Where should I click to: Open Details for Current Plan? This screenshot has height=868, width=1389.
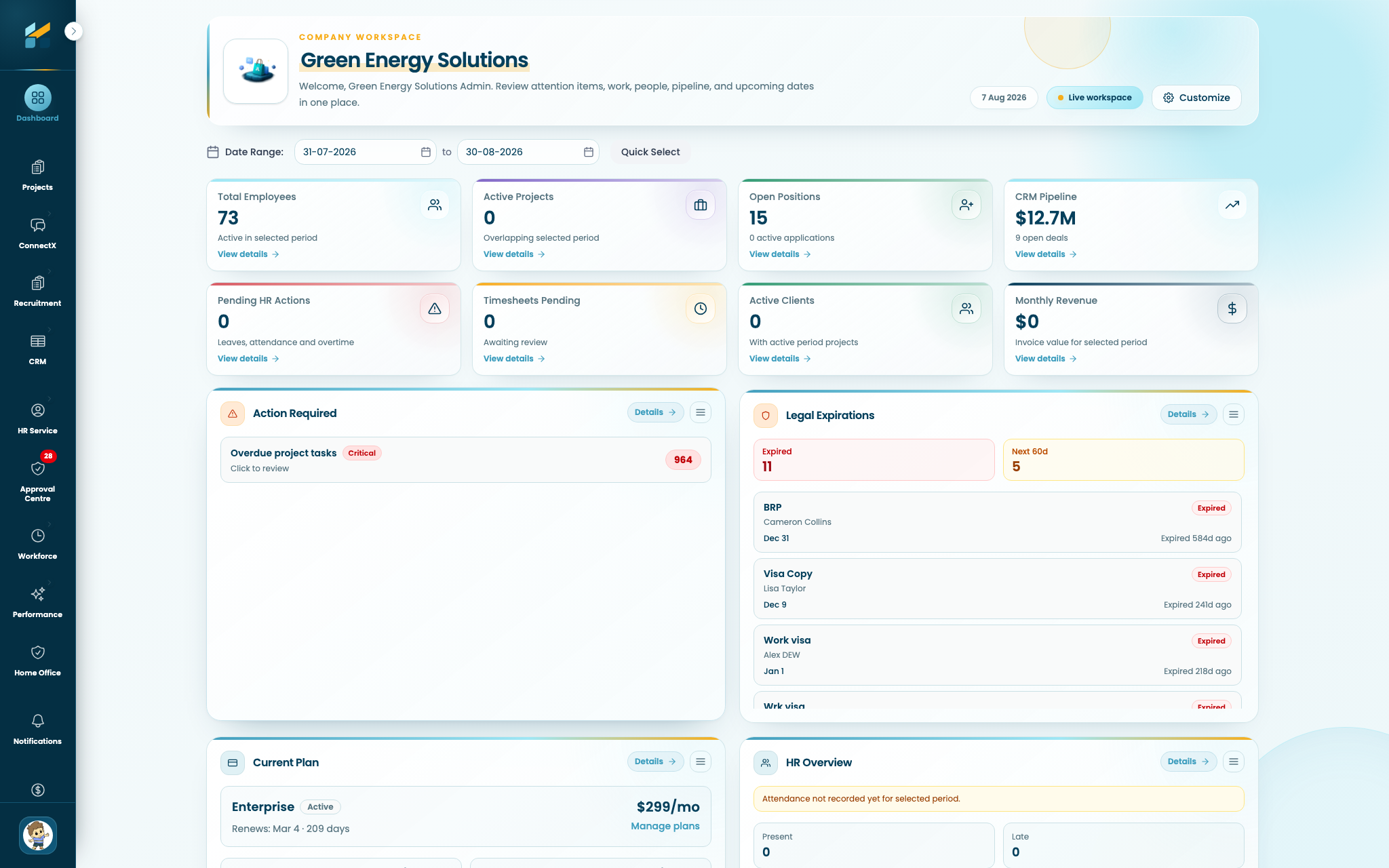tap(655, 762)
